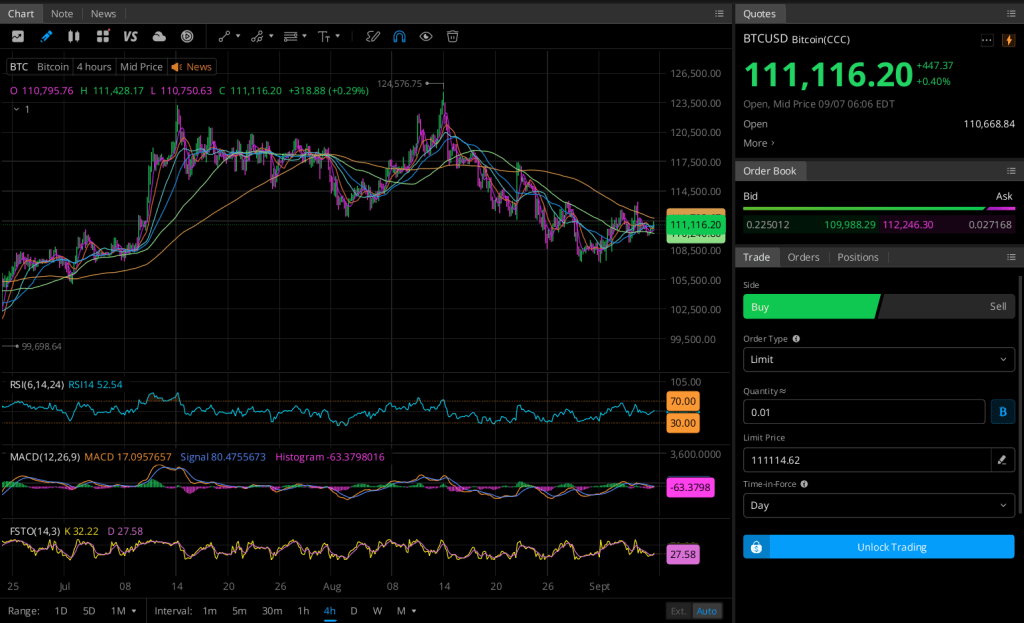Open the Time-in-Force Day dropdown

(x=878, y=505)
